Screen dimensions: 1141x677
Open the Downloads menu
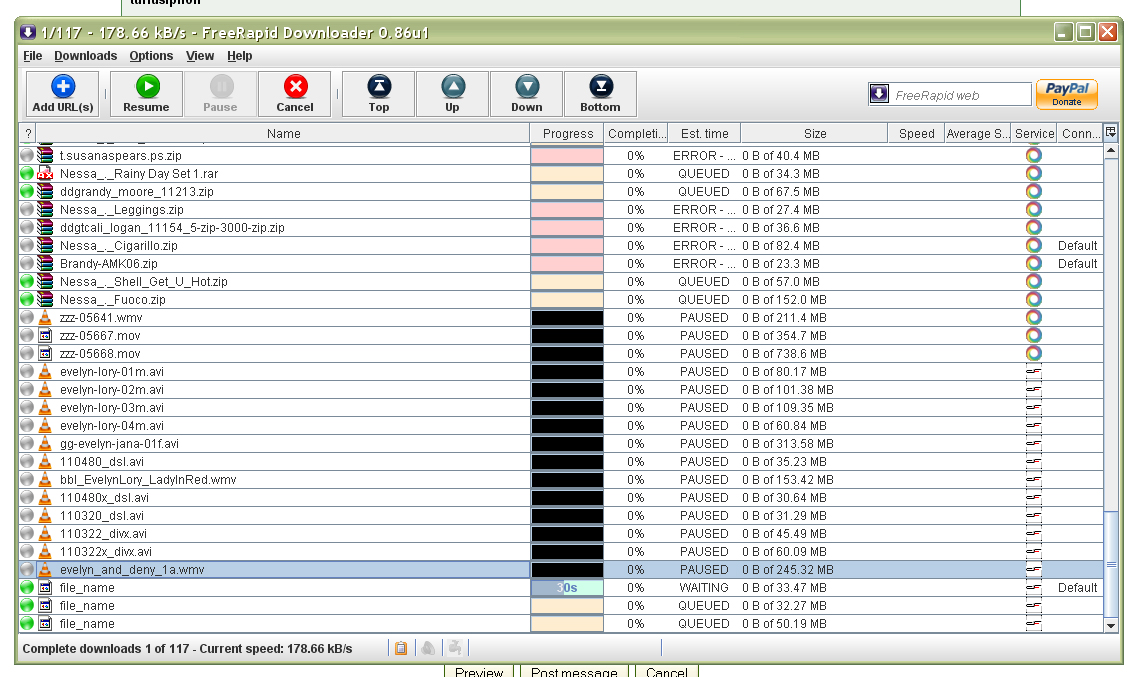pyautogui.click(x=85, y=56)
